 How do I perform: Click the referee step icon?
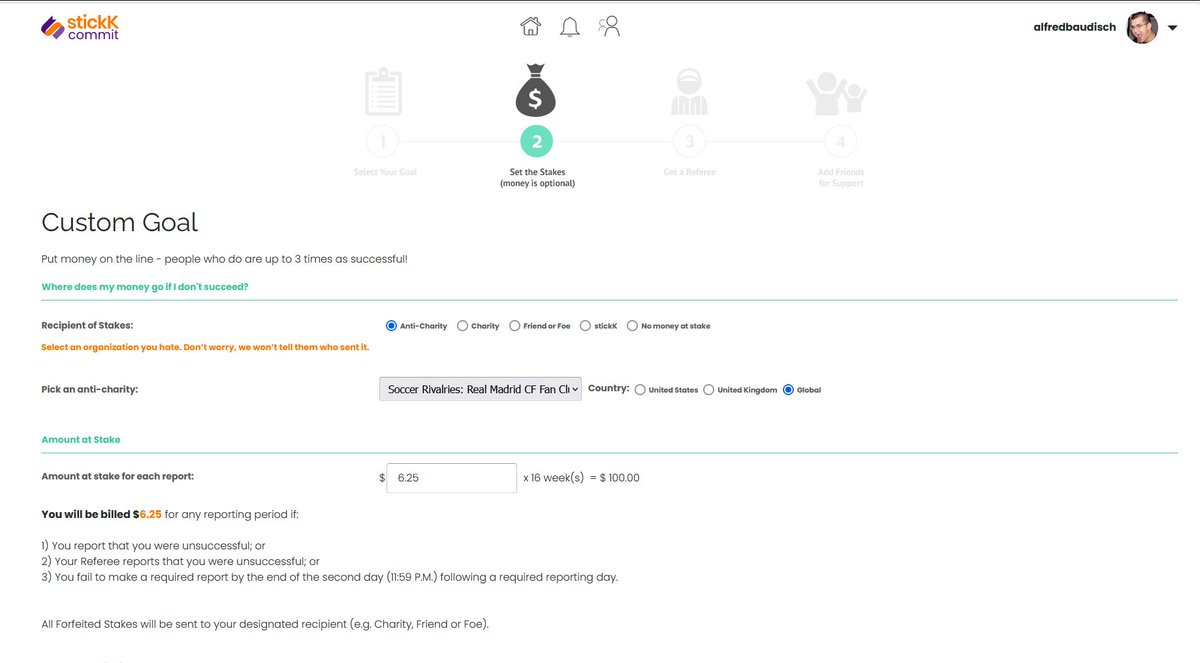tap(688, 92)
